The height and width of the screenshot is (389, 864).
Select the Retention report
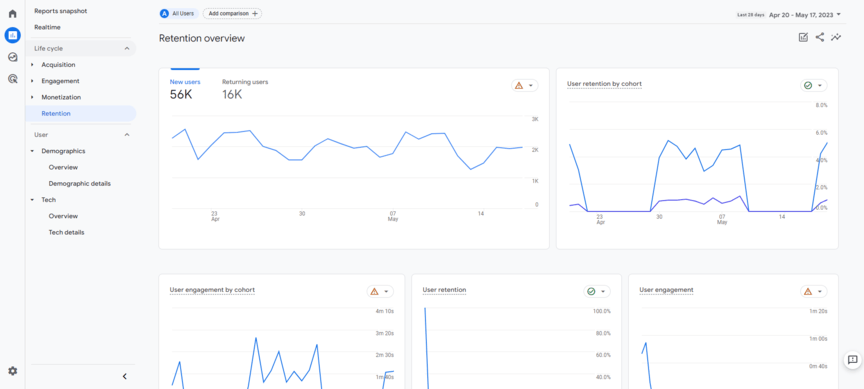[80, 114]
